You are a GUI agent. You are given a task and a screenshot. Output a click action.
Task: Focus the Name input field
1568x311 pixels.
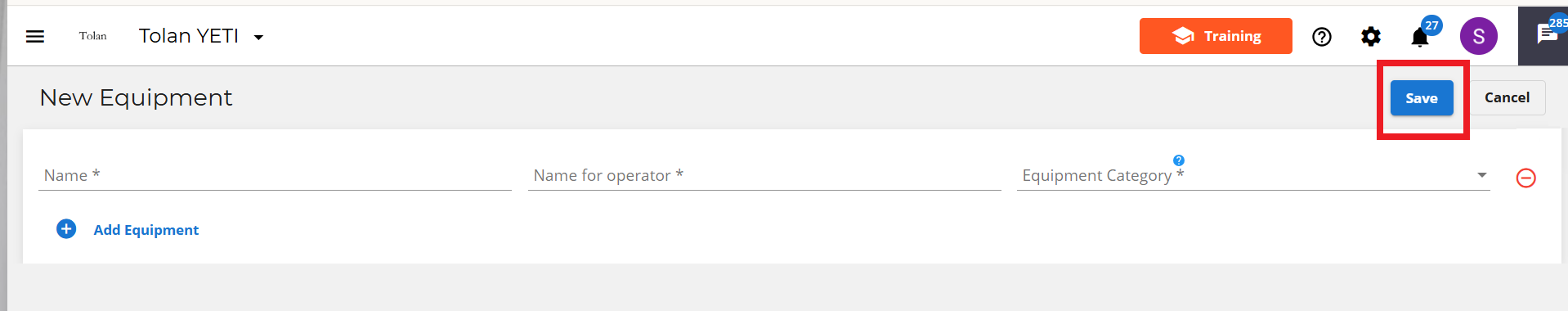(x=275, y=175)
